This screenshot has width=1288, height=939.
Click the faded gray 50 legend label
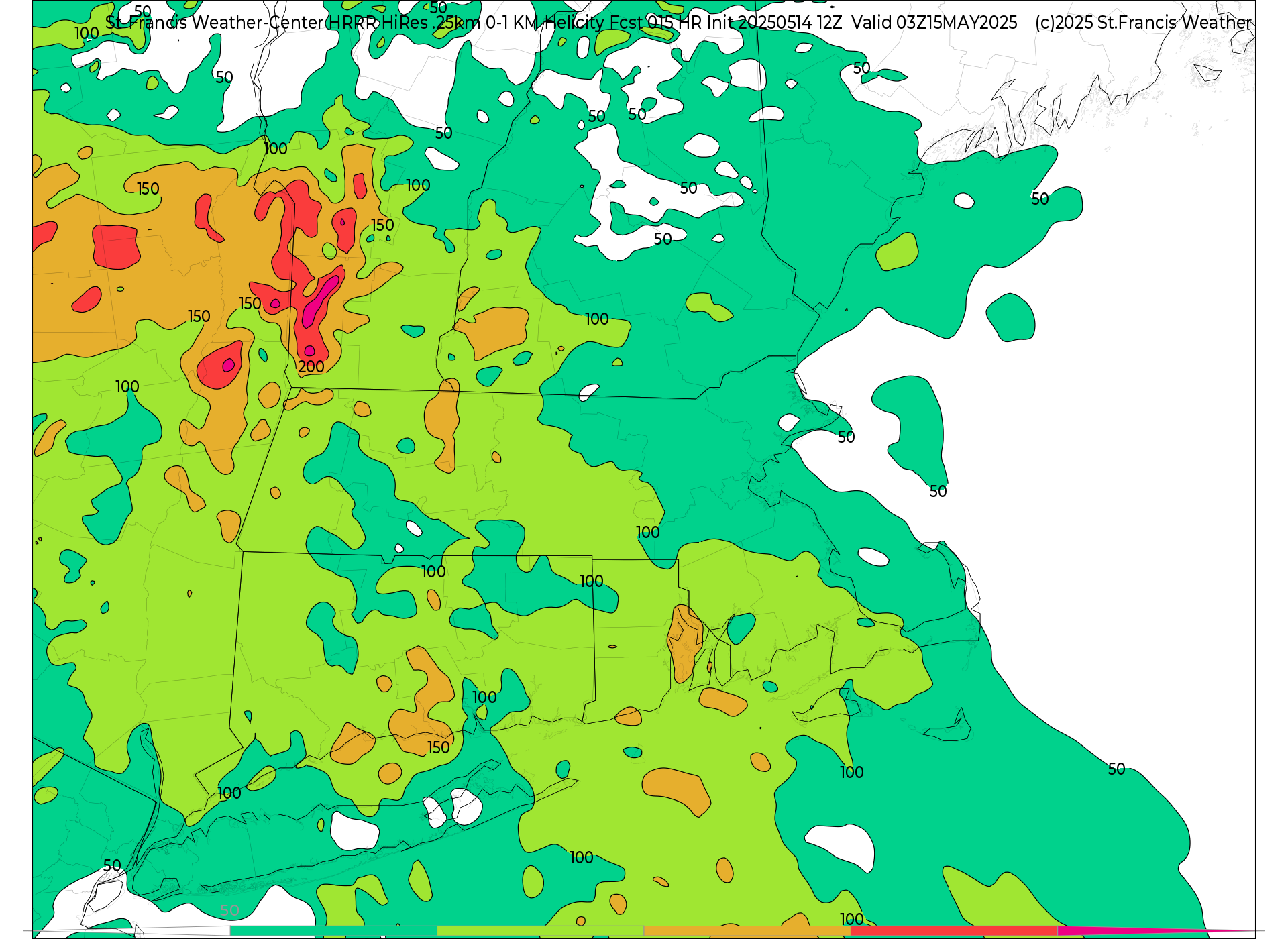[x=229, y=911]
